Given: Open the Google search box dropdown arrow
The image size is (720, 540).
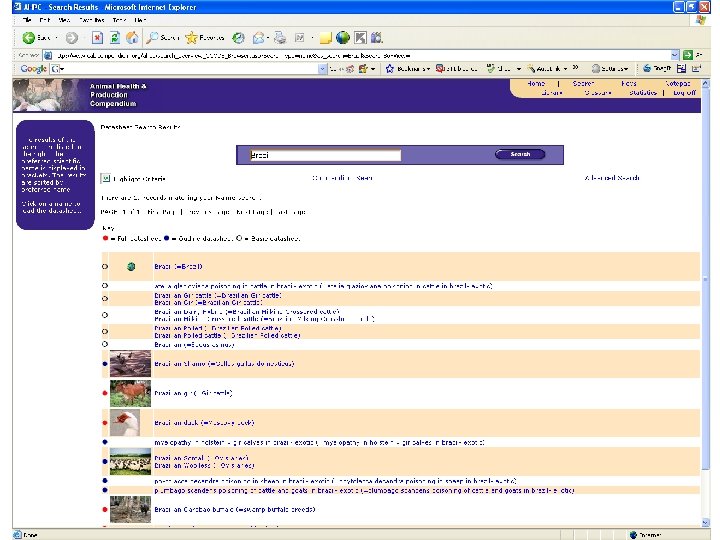Looking at the screenshot, I should click(322, 69).
